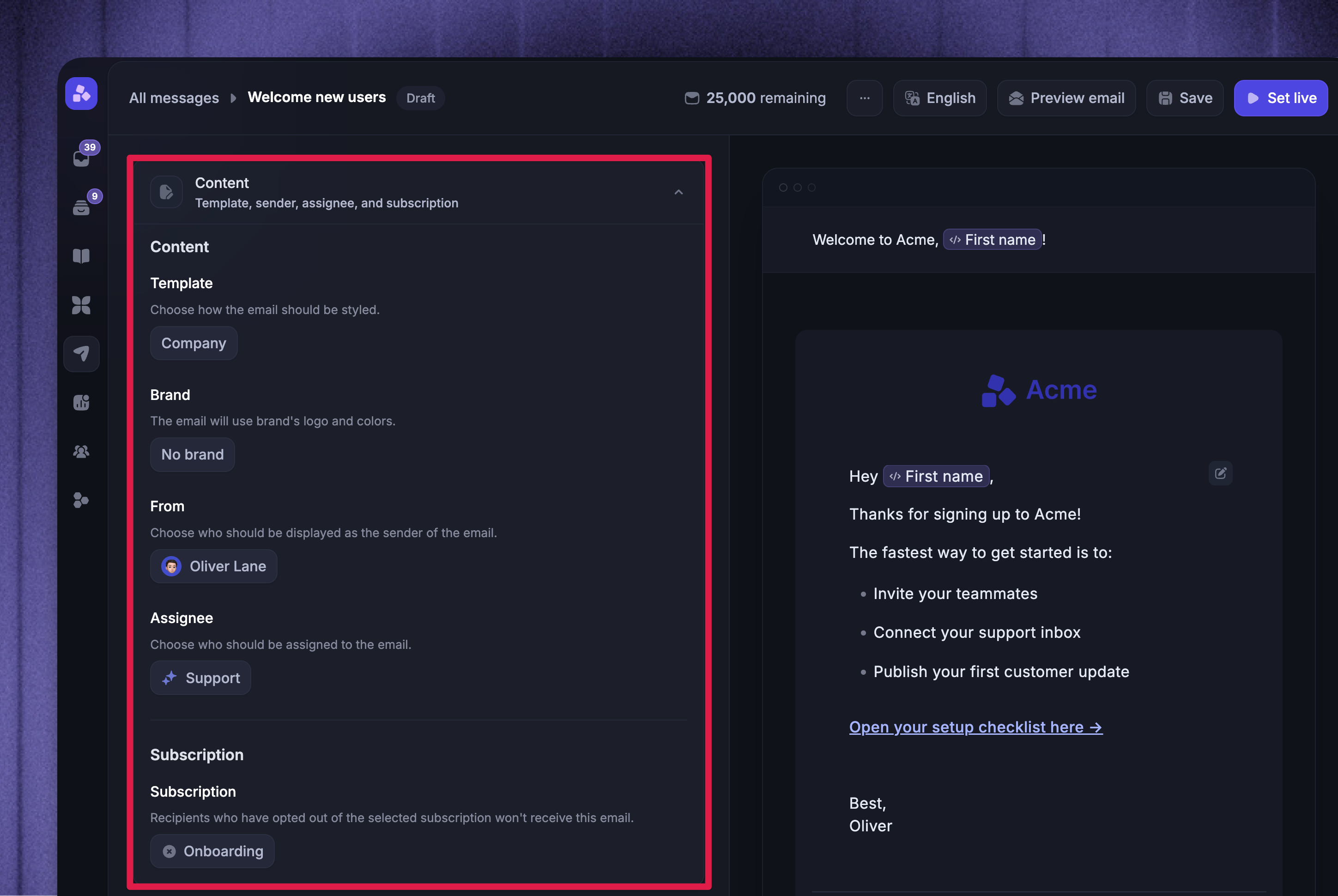Click 'Choose how the email should be styled.'

click(x=265, y=310)
